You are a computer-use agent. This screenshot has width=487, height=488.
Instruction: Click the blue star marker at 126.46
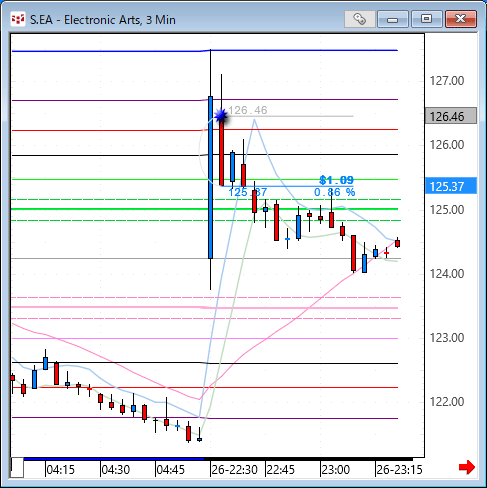coord(221,116)
